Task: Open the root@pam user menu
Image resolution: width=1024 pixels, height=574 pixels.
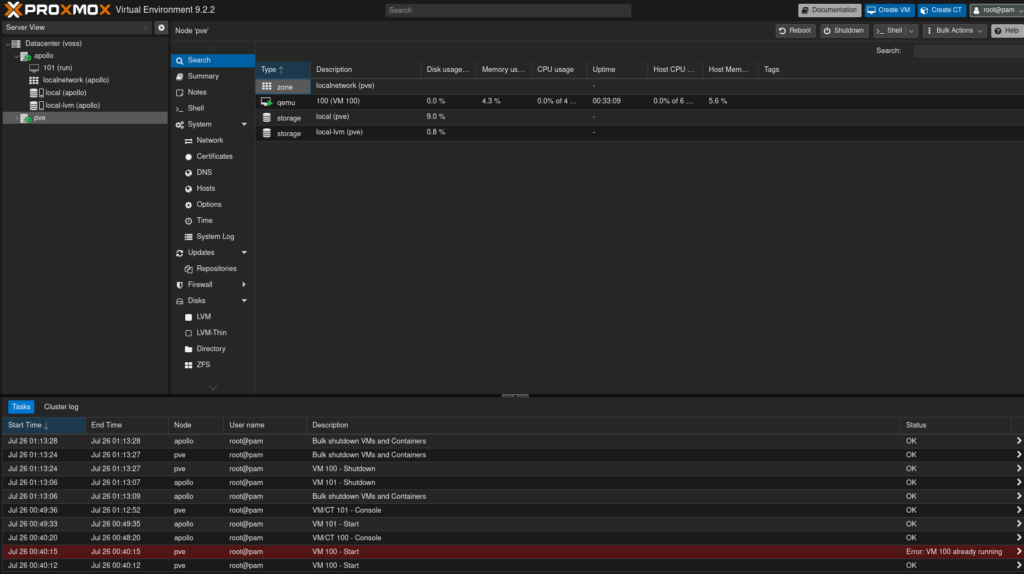Action: tap(997, 10)
